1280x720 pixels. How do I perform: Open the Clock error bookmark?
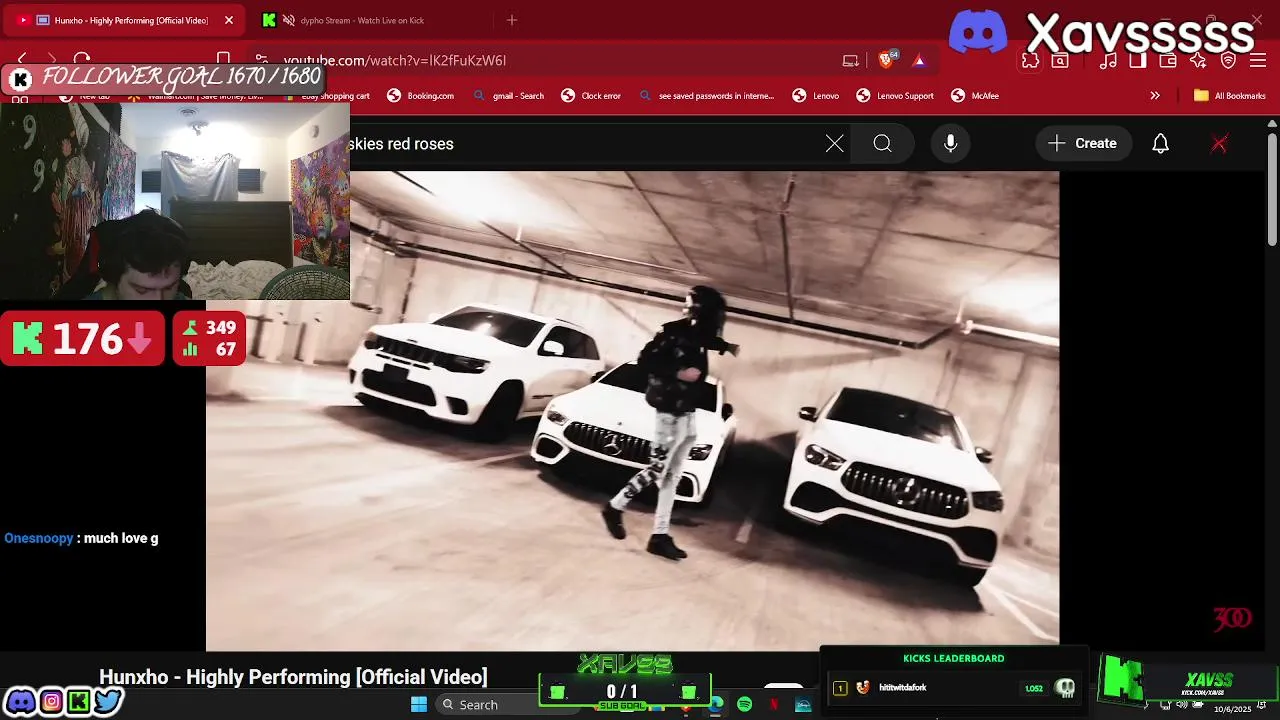(x=591, y=96)
